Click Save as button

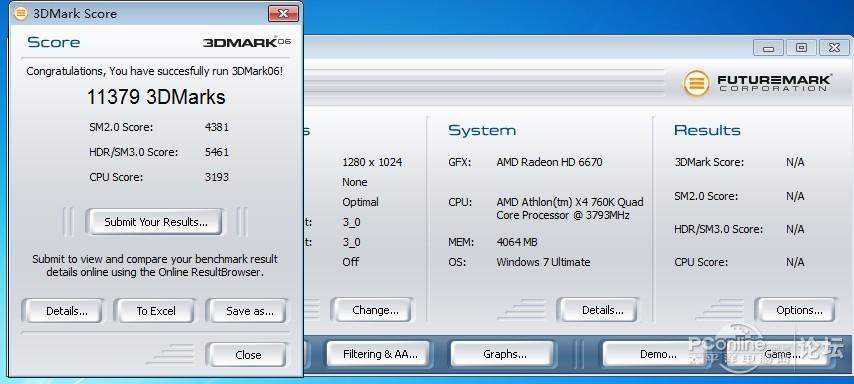pyautogui.click(x=249, y=311)
